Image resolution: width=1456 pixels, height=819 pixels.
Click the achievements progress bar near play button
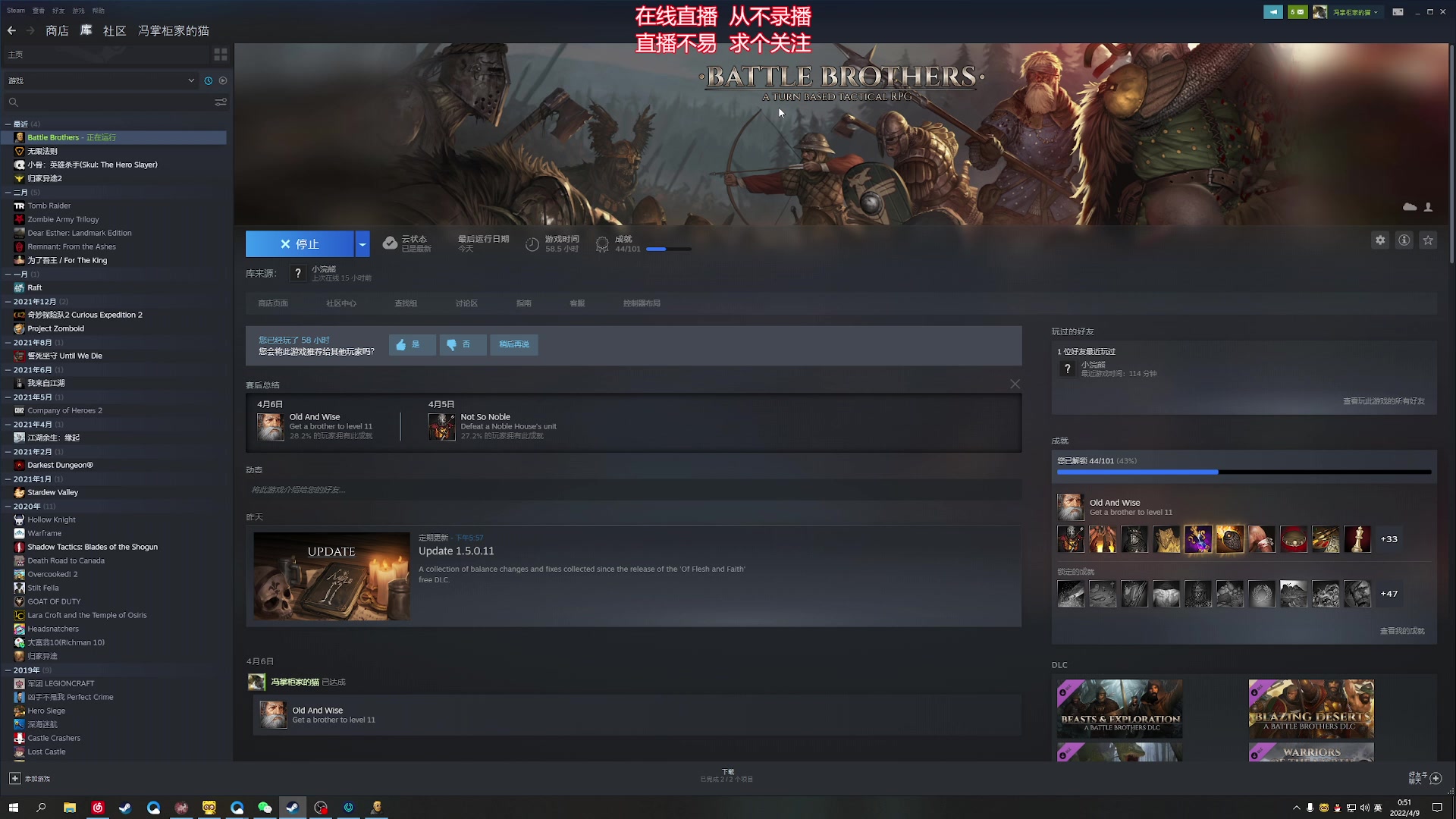pyautogui.click(x=668, y=249)
